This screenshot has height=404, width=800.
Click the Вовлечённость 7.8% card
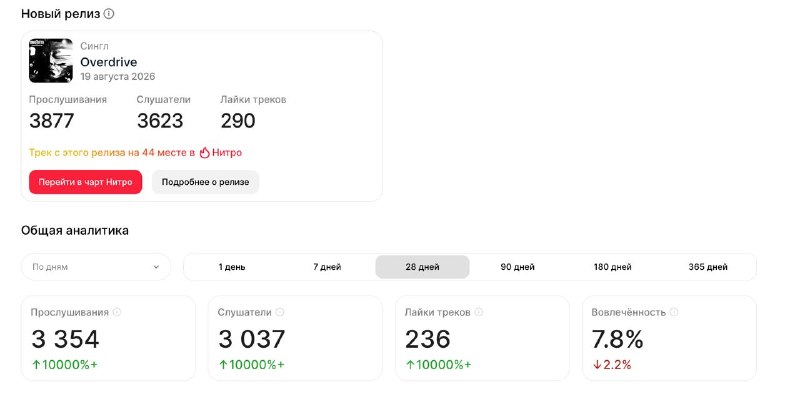669,338
